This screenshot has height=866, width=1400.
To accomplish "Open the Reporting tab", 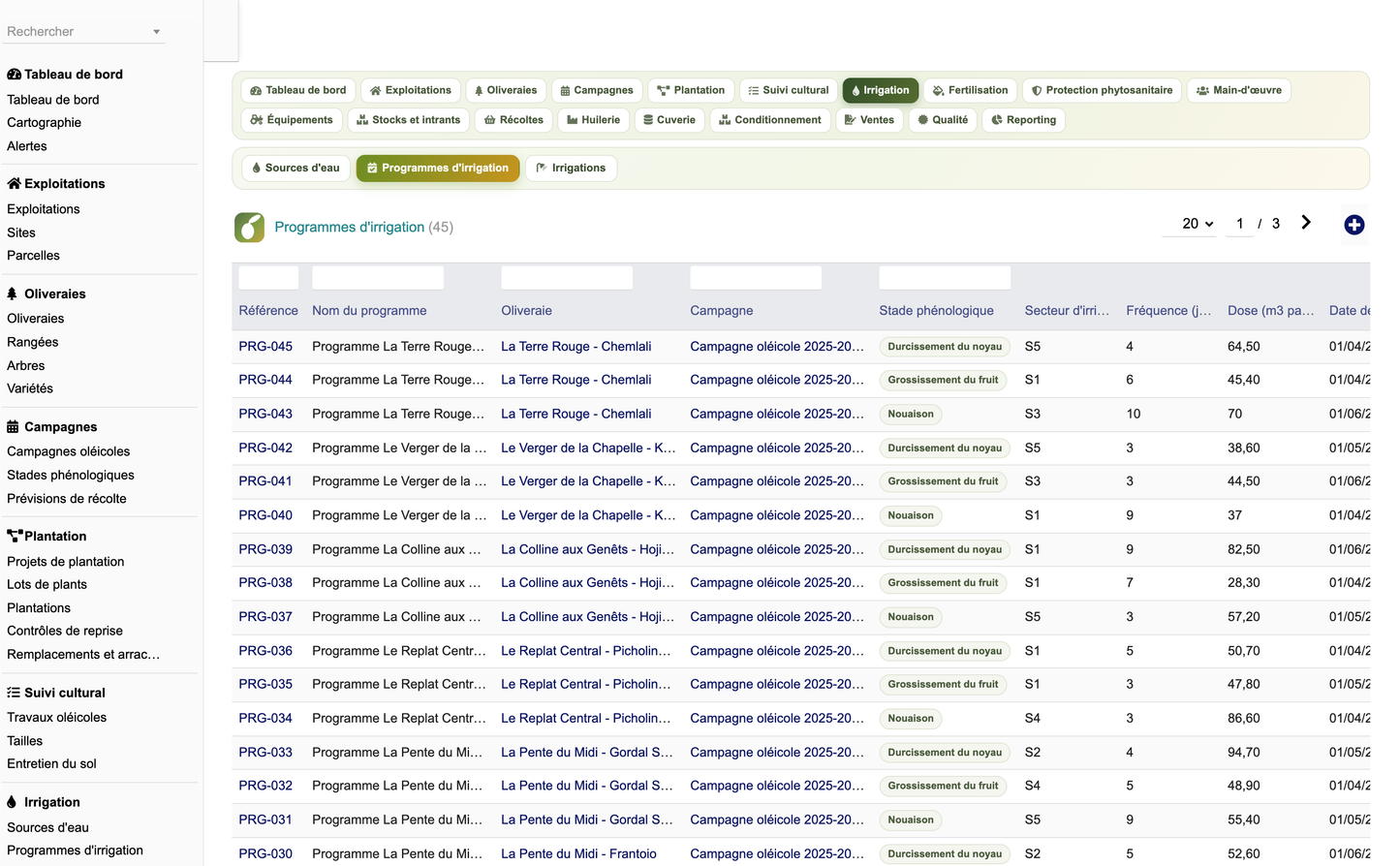I will pyautogui.click(x=1023, y=120).
